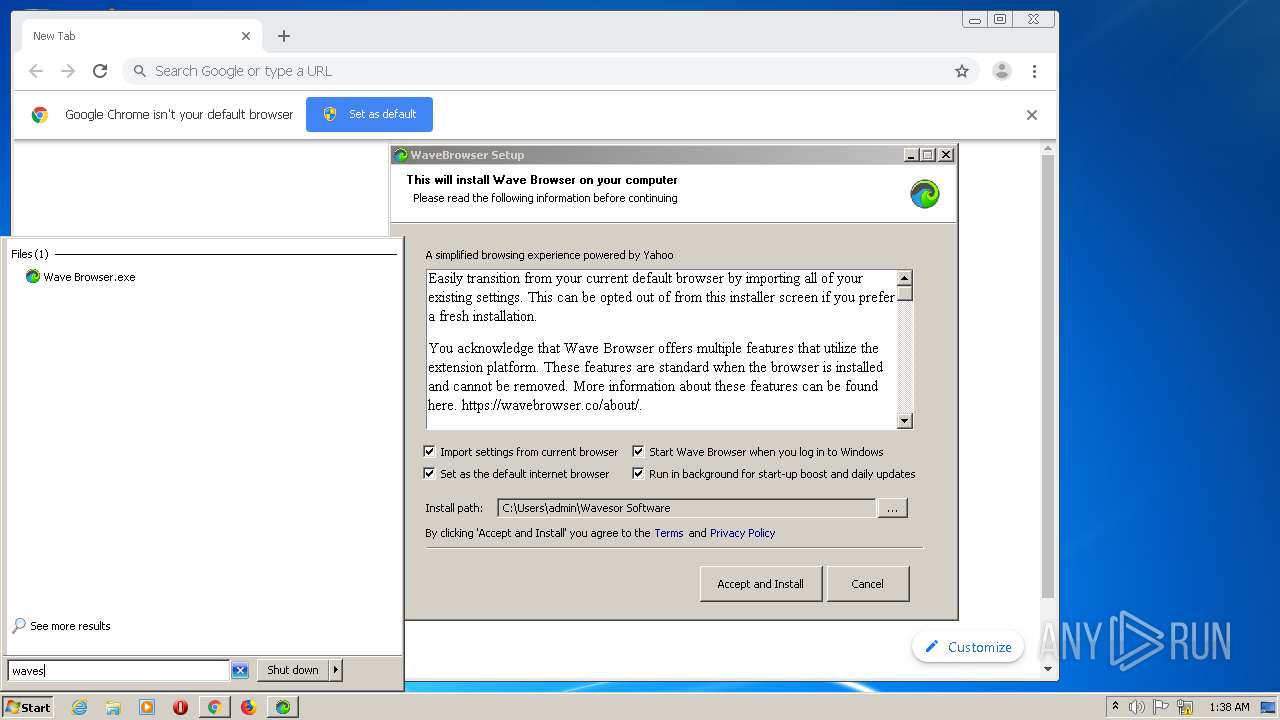Image resolution: width=1280 pixels, height=720 pixels.
Task: Open the volume icon in the tray
Action: 1137,707
